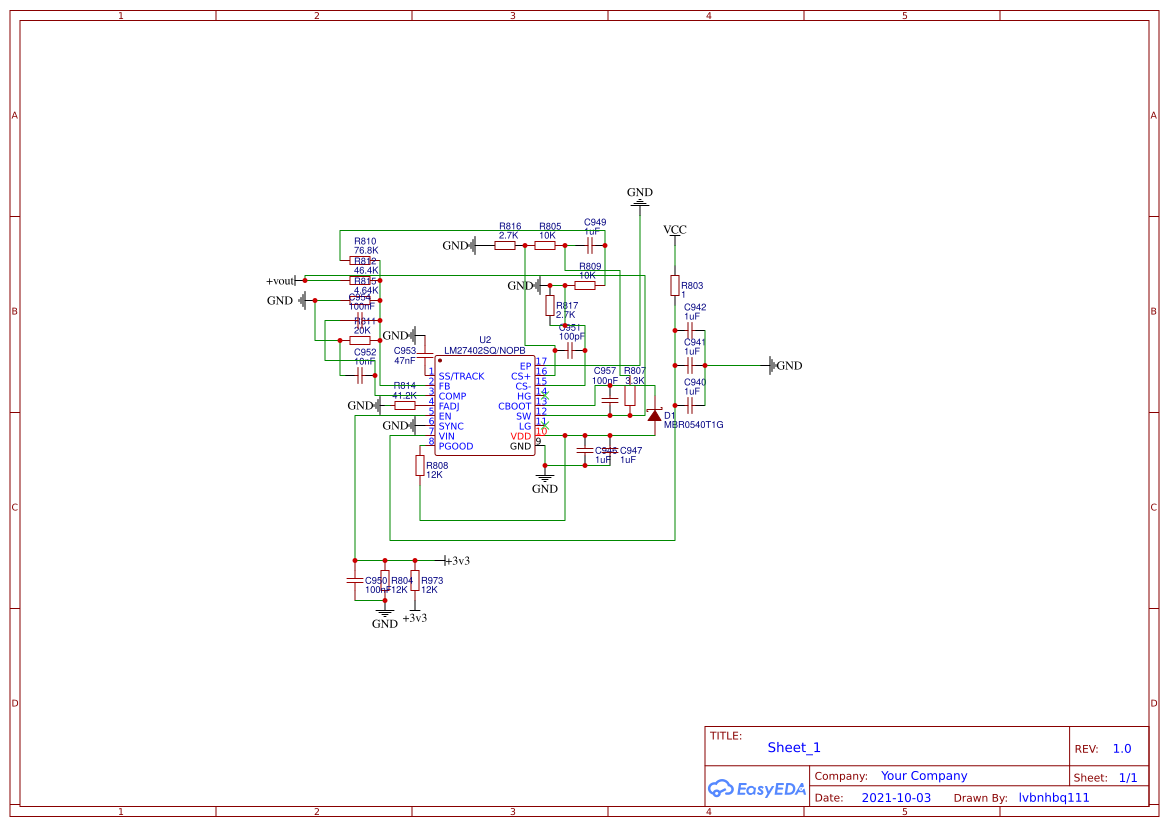
Task: Click the date field 2021-10-03
Action: (x=895, y=797)
